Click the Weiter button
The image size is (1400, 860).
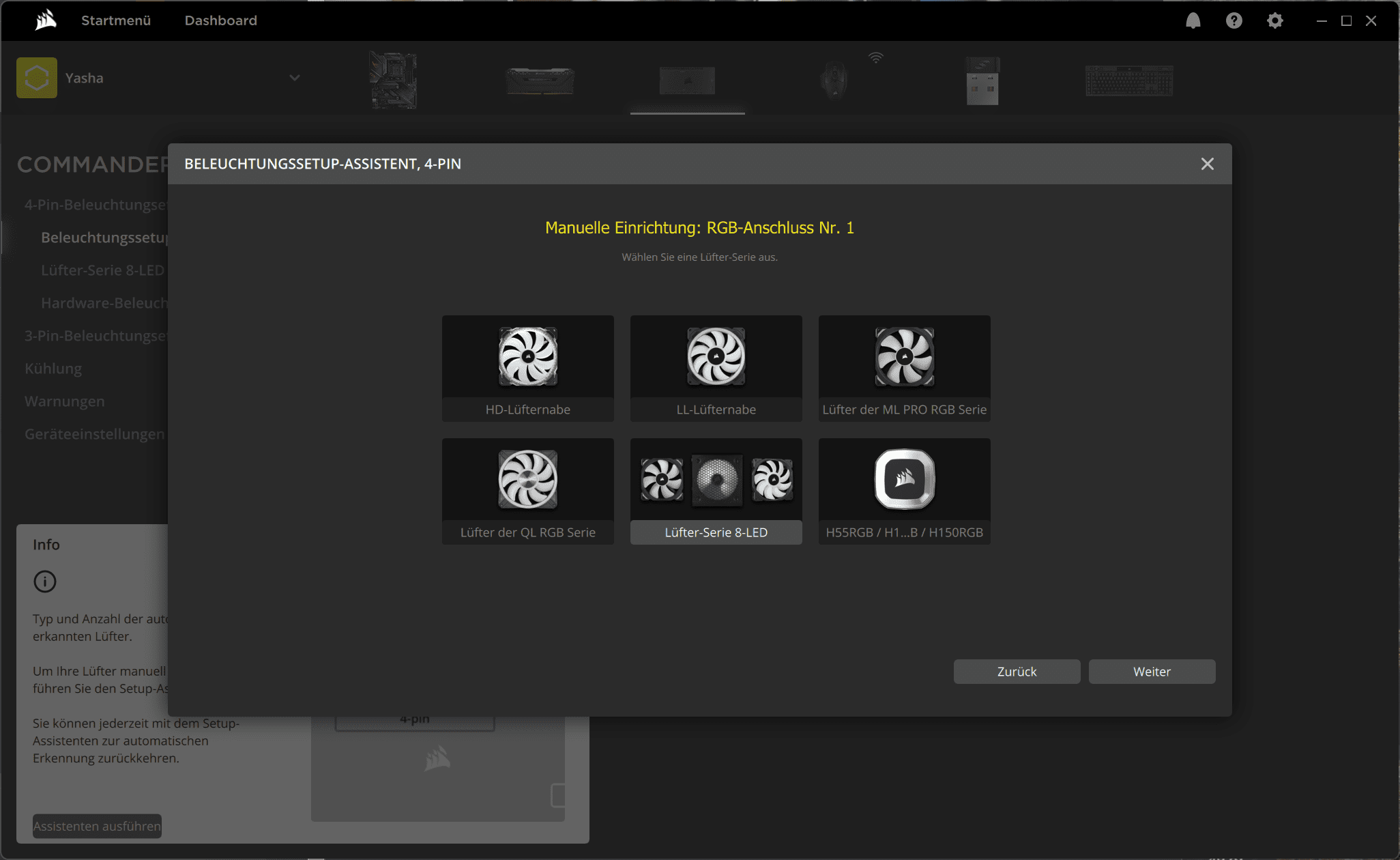(x=1152, y=672)
